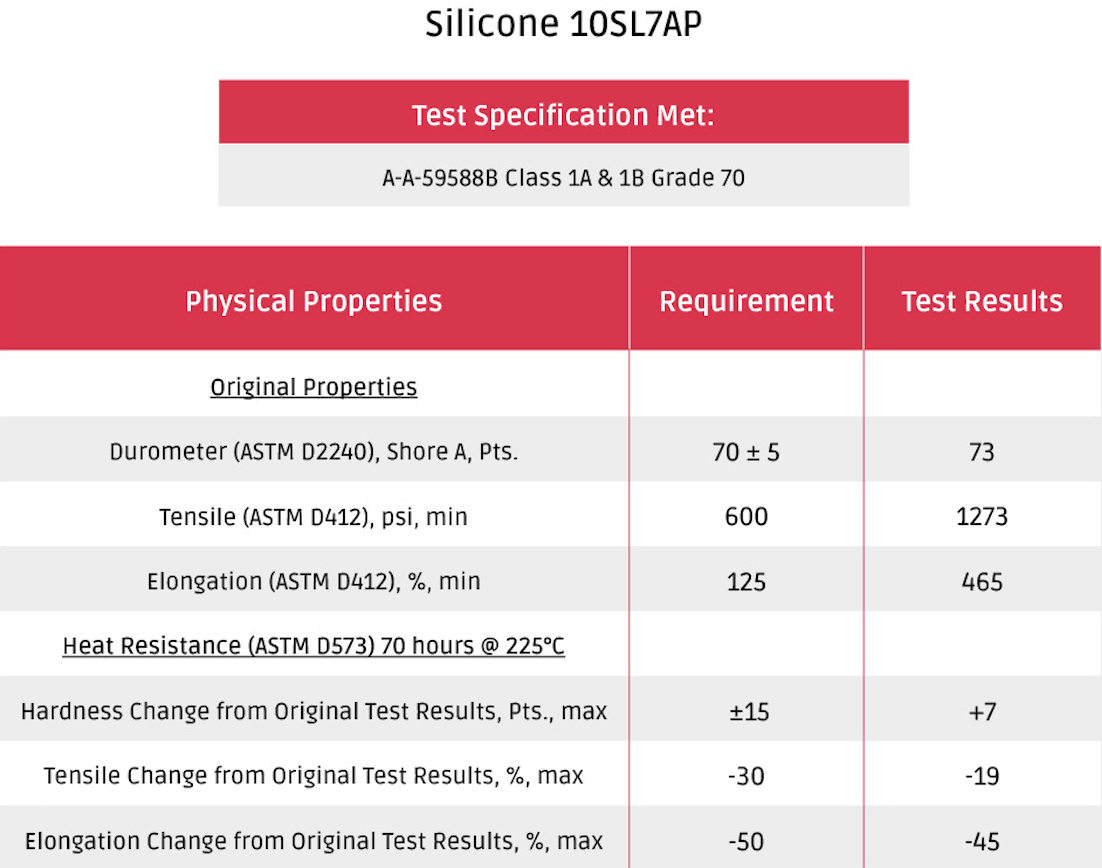Select the Tensile Change from Original row label
The width and height of the screenshot is (1102, 868).
pos(313,775)
